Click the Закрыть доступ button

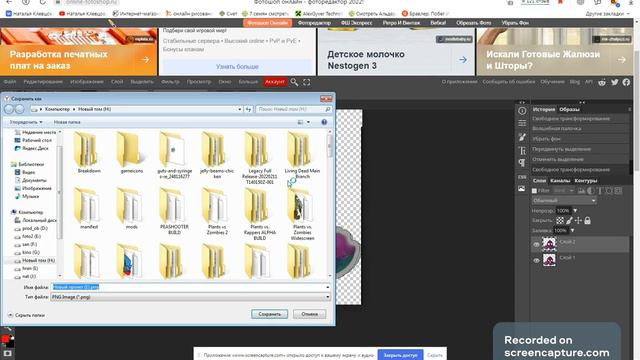pyautogui.click(x=400, y=355)
